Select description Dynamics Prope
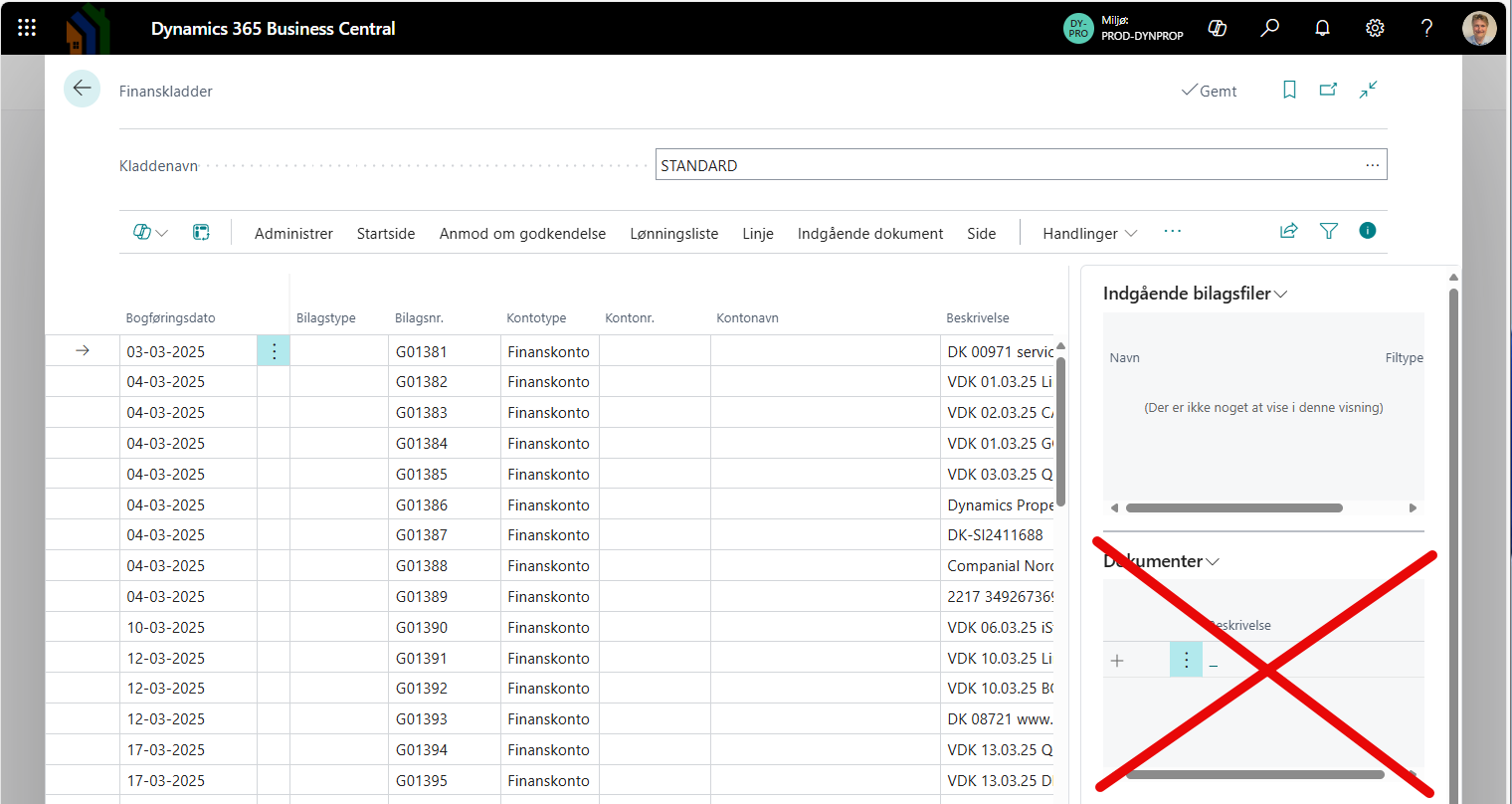 tap(997, 504)
